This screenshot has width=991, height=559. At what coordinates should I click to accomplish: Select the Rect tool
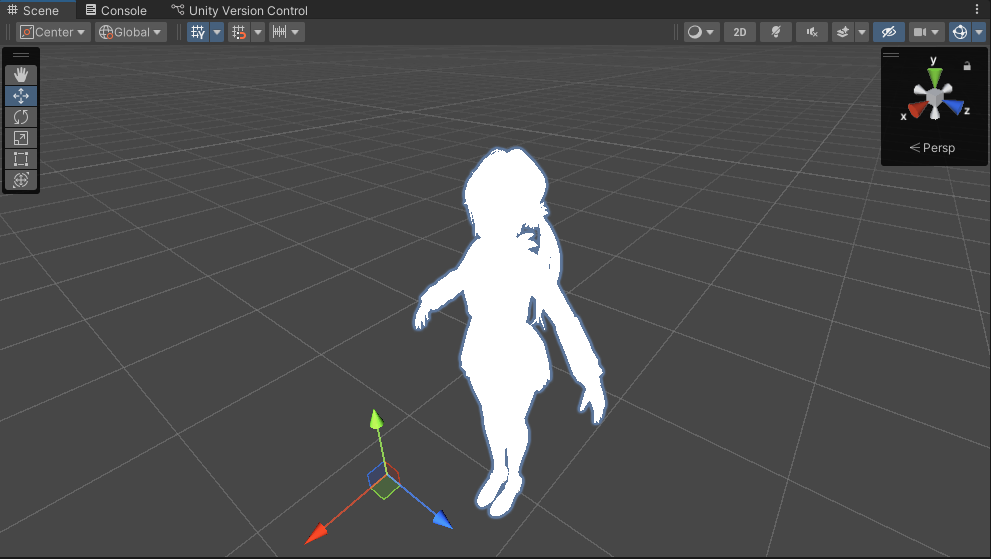[21, 159]
